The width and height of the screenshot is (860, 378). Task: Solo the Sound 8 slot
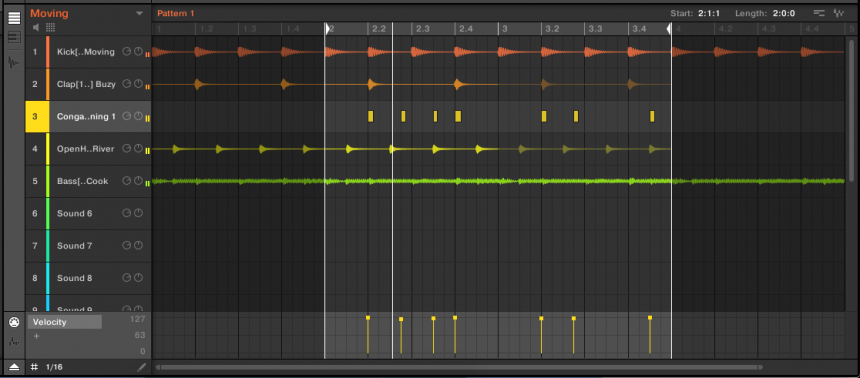[127, 278]
